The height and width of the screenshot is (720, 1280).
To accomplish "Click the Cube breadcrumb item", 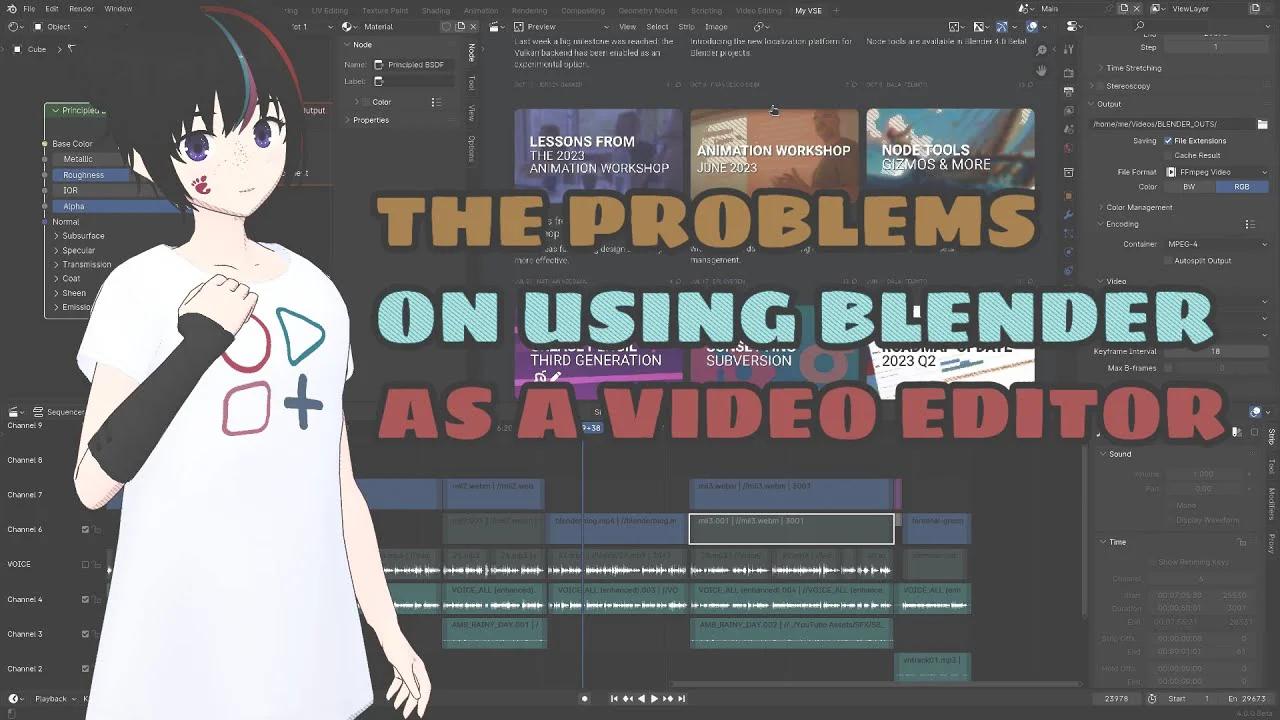I will point(30,49).
